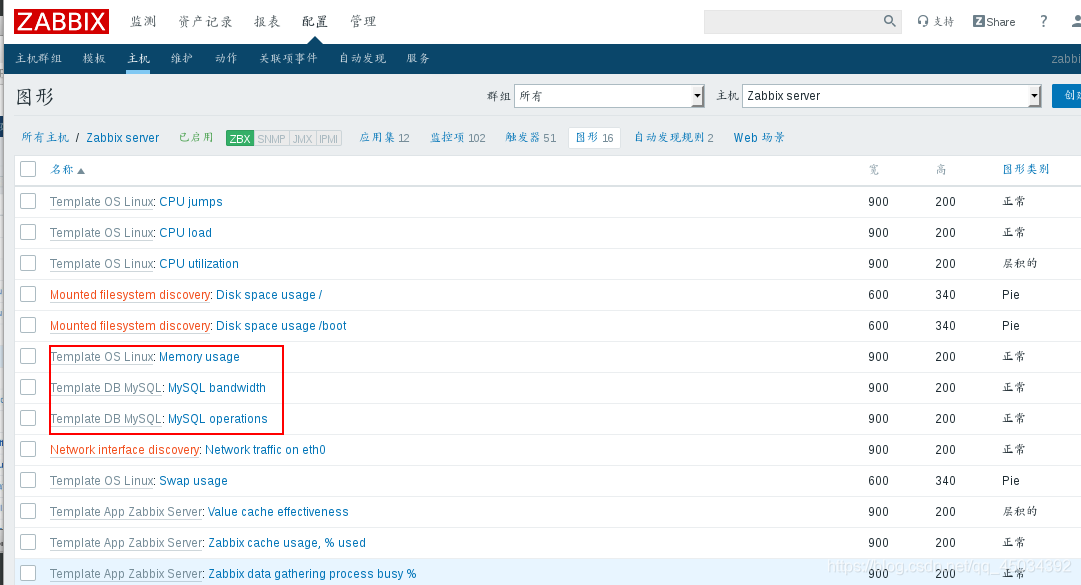Open Zabbix cache usage, % used graph
This screenshot has width=1081, height=585.
click(x=287, y=543)
